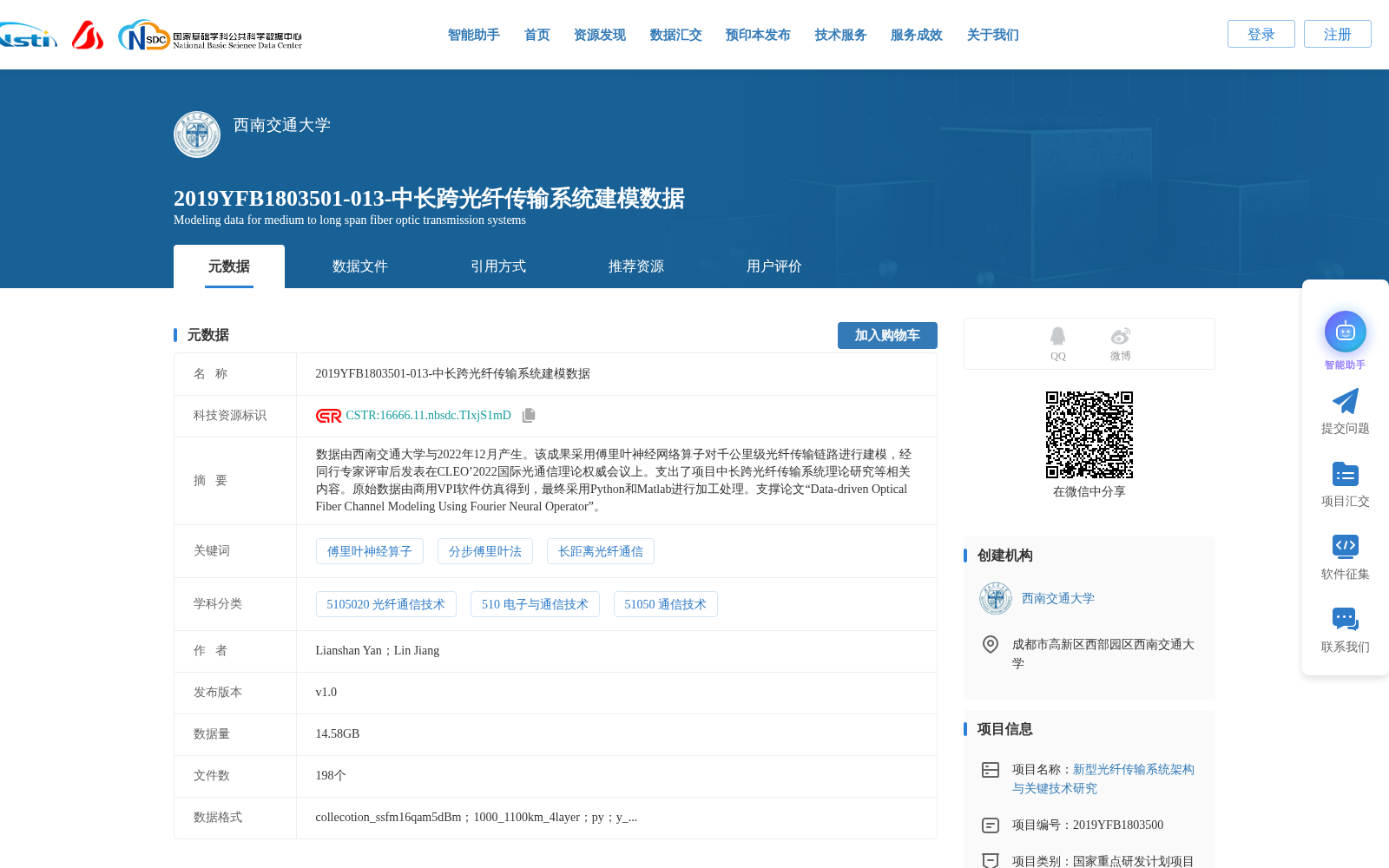The image size is (1389, 868).
Task: Click subject tag 5105020 光纤通信技术
Action: point(386,604)
